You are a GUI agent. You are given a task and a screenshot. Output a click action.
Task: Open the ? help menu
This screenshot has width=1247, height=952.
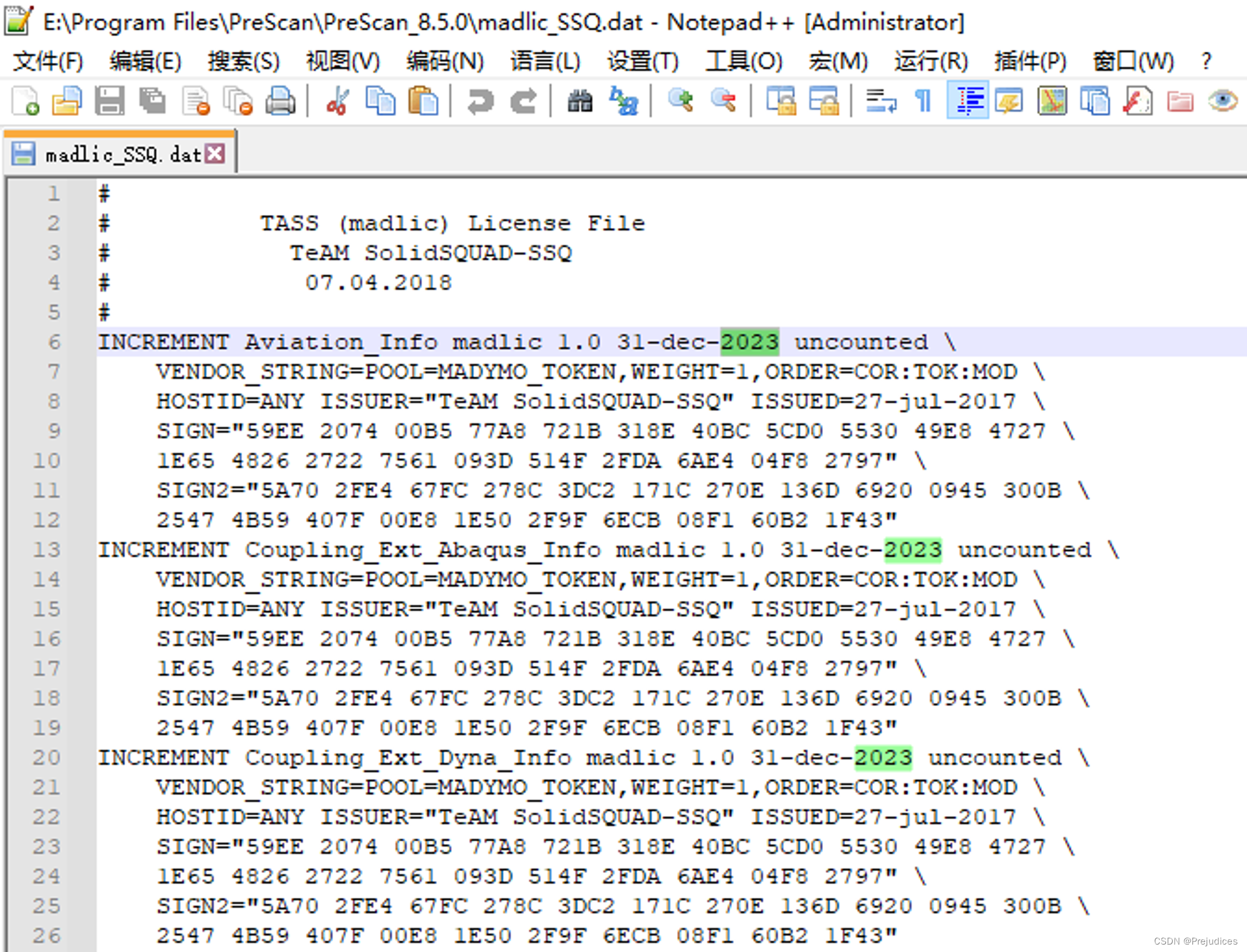point(1206,61)
